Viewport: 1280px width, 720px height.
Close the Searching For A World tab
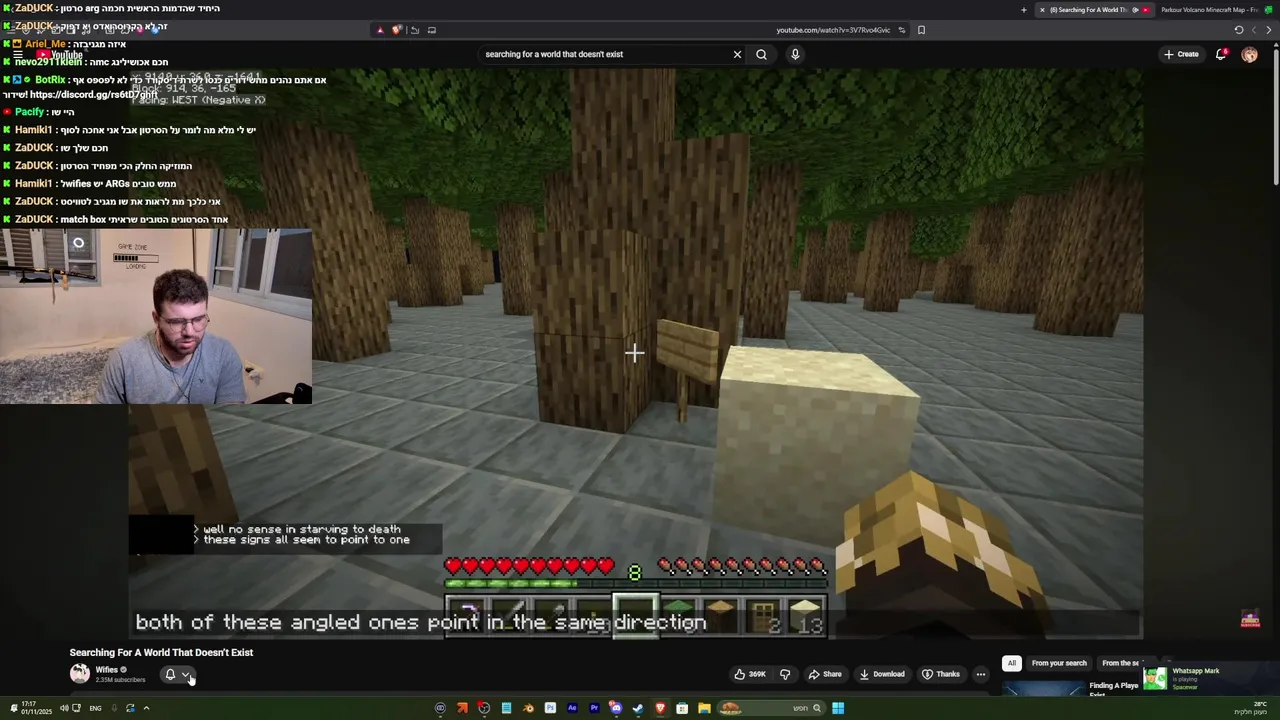tap(1042, 10)
